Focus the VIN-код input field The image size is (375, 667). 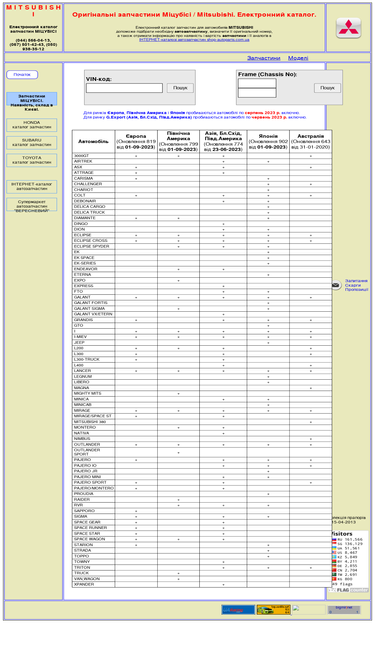(124, 88)
